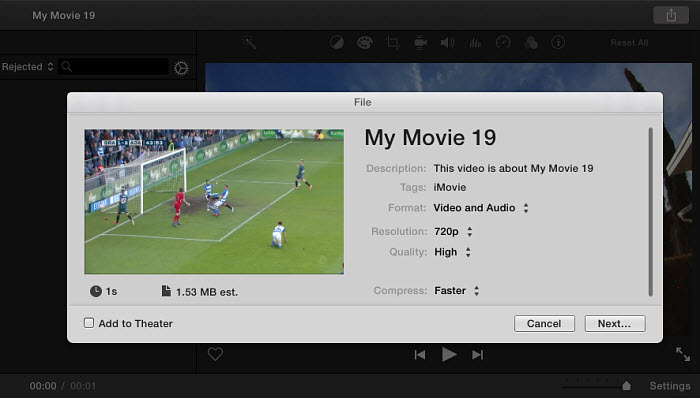Viewport: 700px width, 398px height.
Task: Open timeline Settings
Action: pos(670,386)
